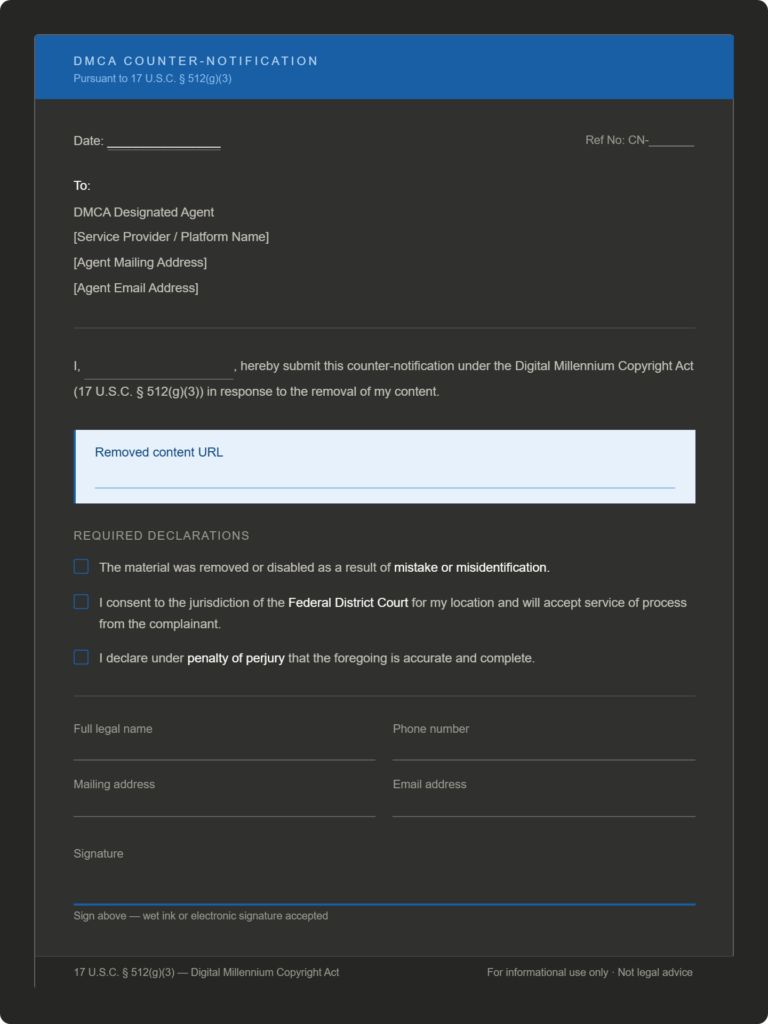This screenshot has width=768, height=1024.
Task: Click the Signature line
Action: point(384,889)
